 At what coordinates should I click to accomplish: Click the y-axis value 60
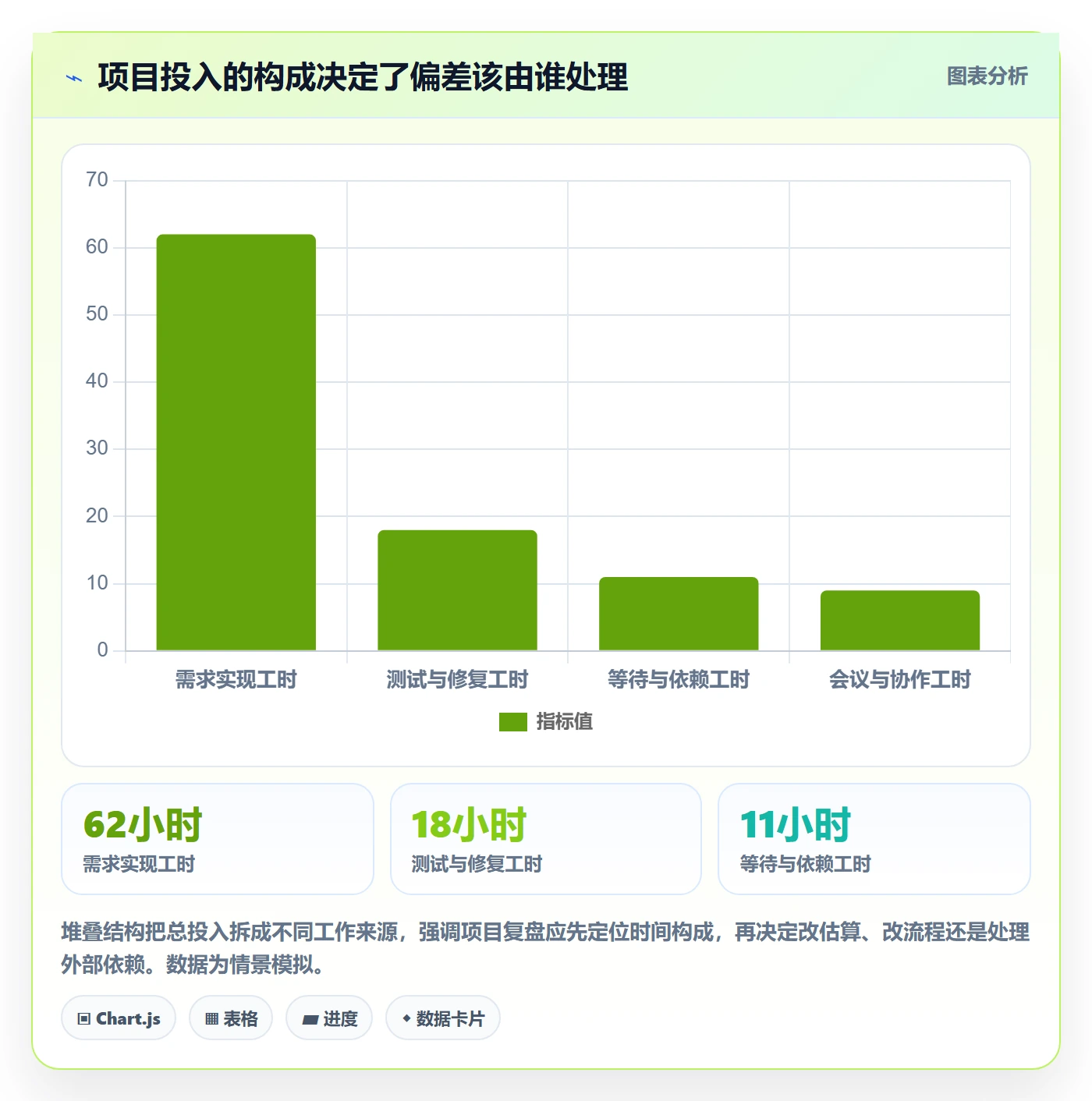(97, 247)
